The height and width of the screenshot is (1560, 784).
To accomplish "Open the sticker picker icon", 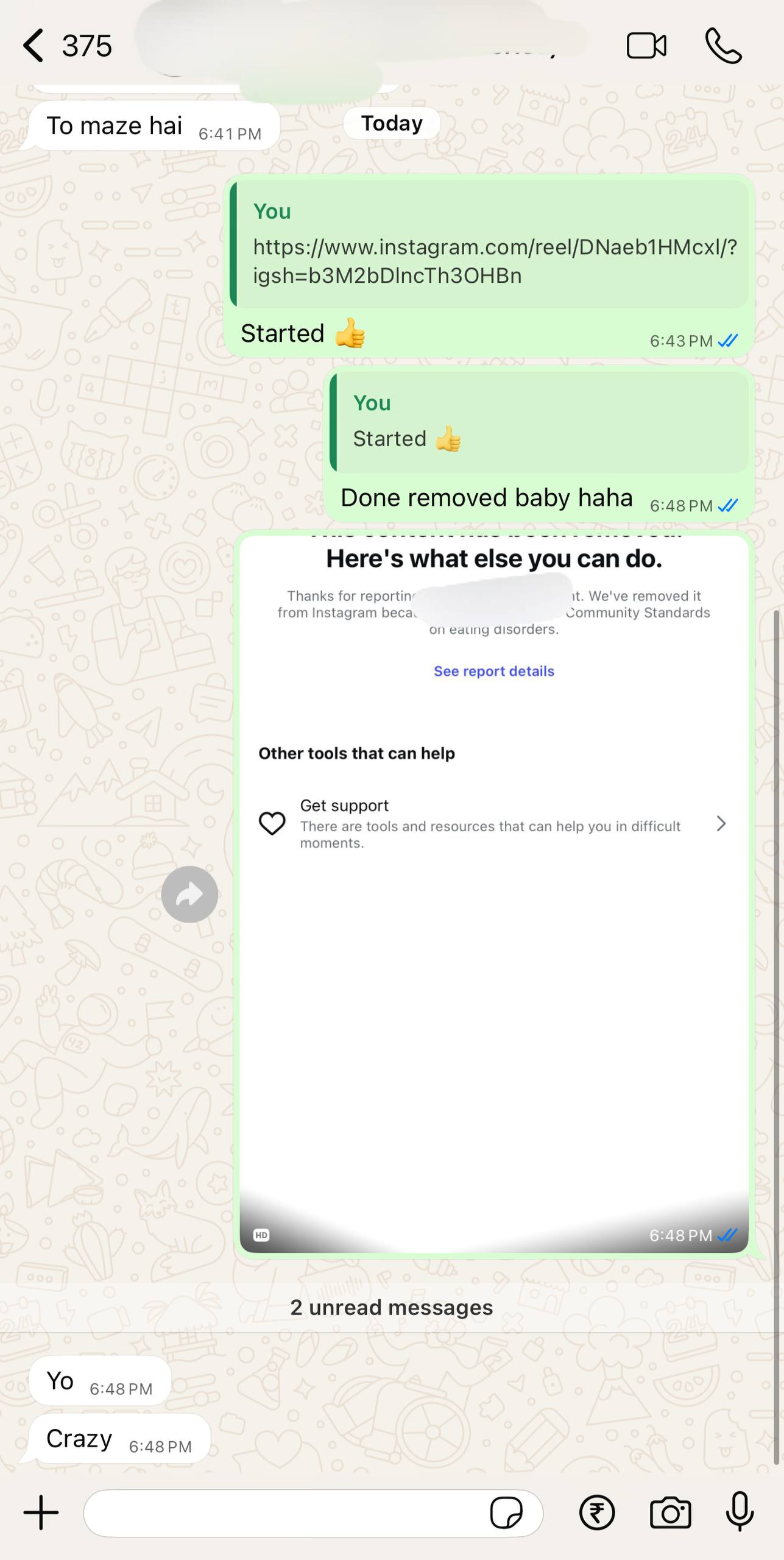I will 506,1513.
